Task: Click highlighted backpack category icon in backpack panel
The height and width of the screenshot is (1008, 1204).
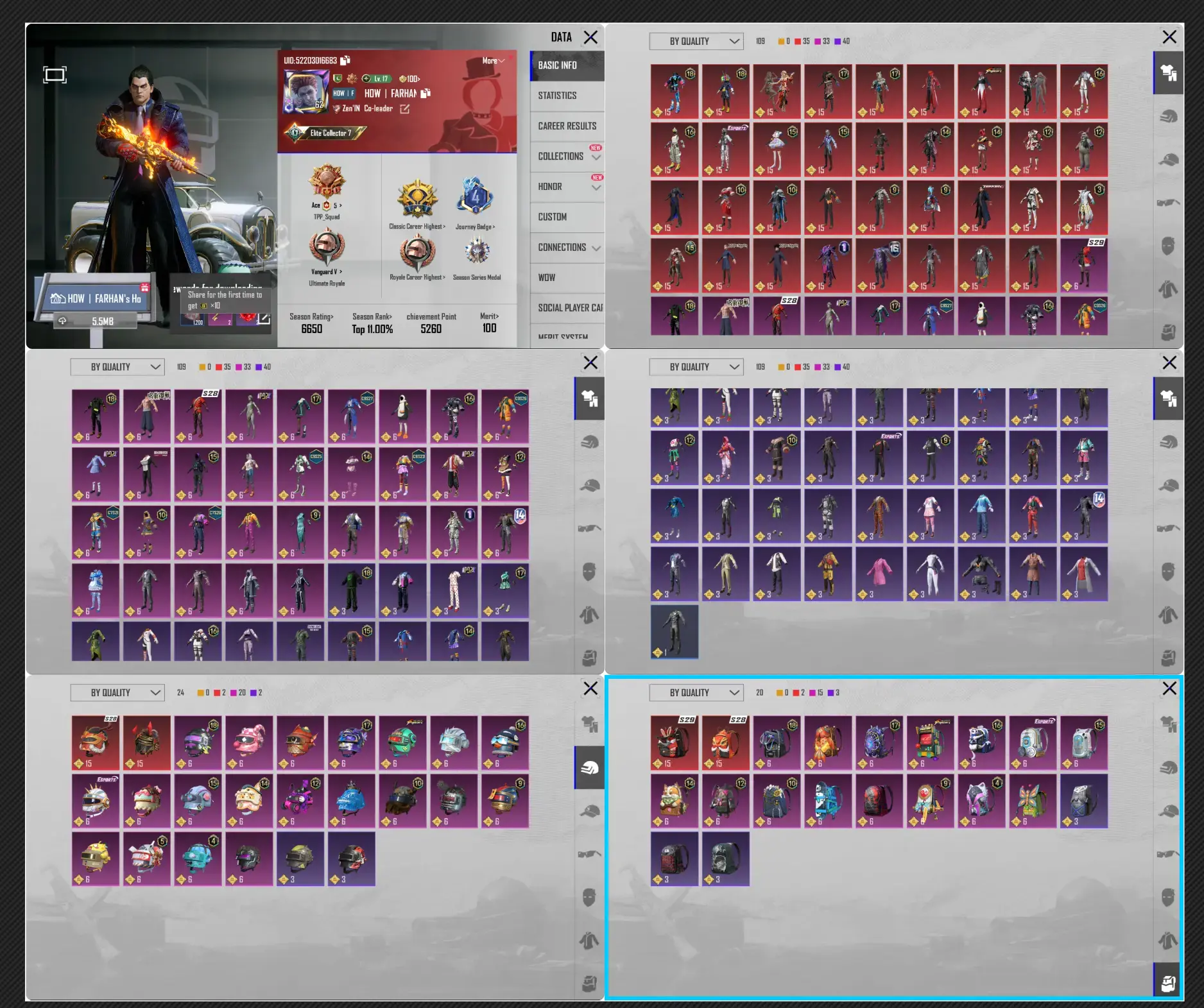Action: 1168,982
